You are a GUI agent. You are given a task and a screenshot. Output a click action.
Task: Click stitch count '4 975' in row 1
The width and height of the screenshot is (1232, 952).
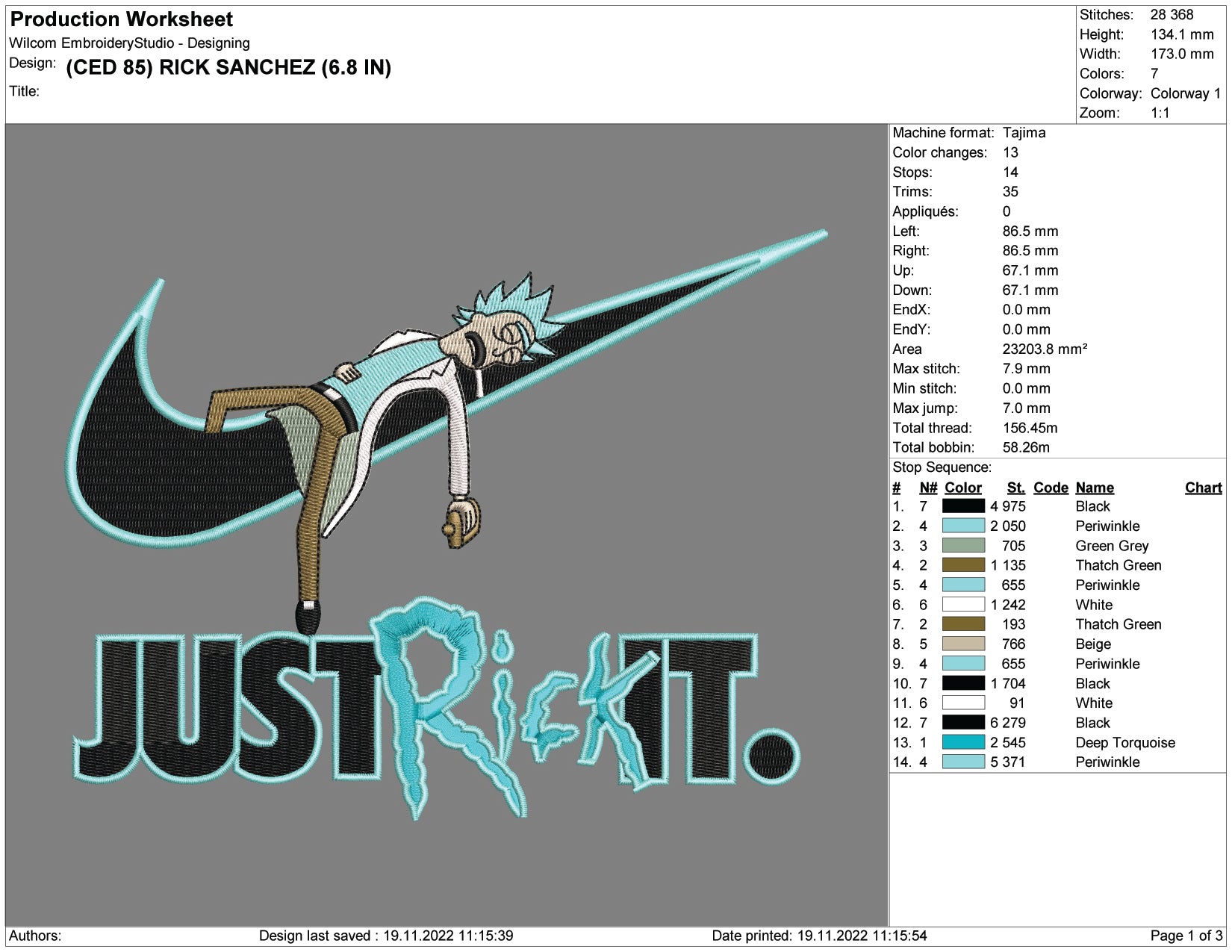(x=1007, y=506)
